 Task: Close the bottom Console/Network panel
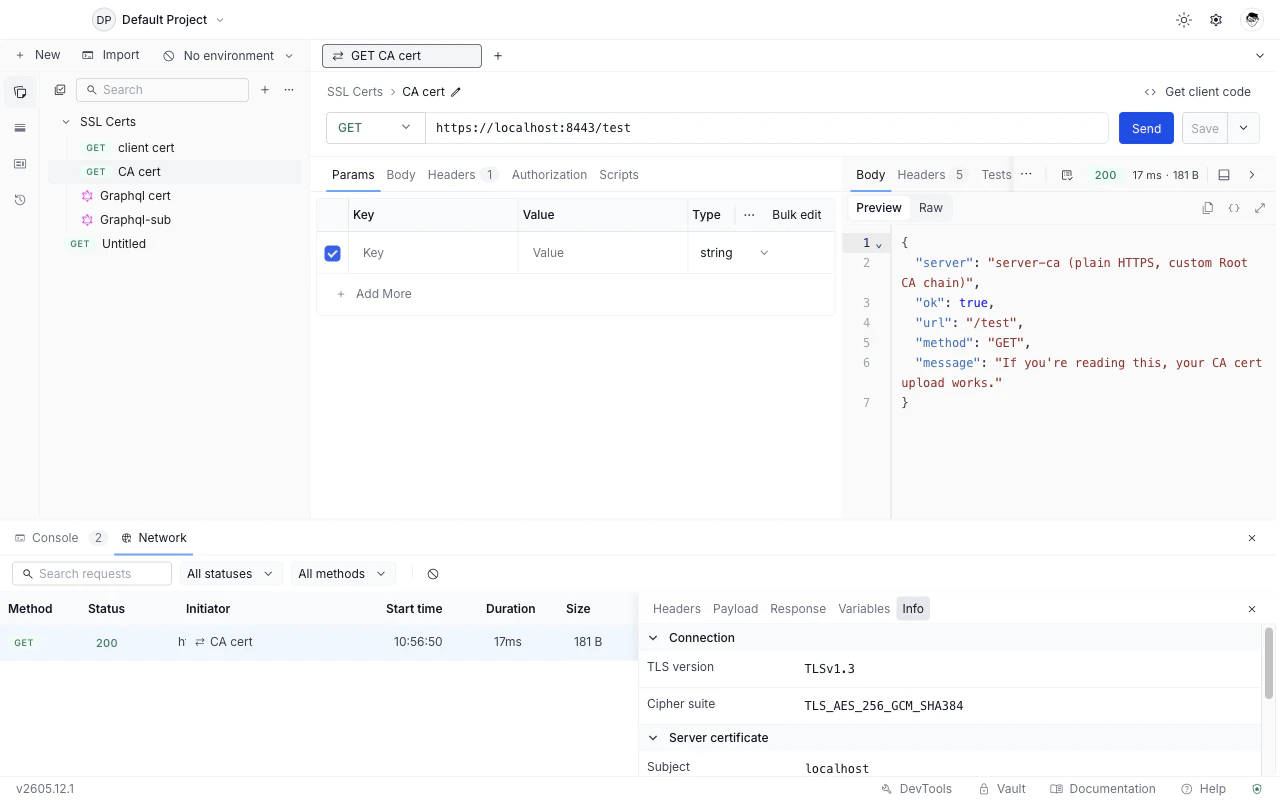coord(1252,538)
